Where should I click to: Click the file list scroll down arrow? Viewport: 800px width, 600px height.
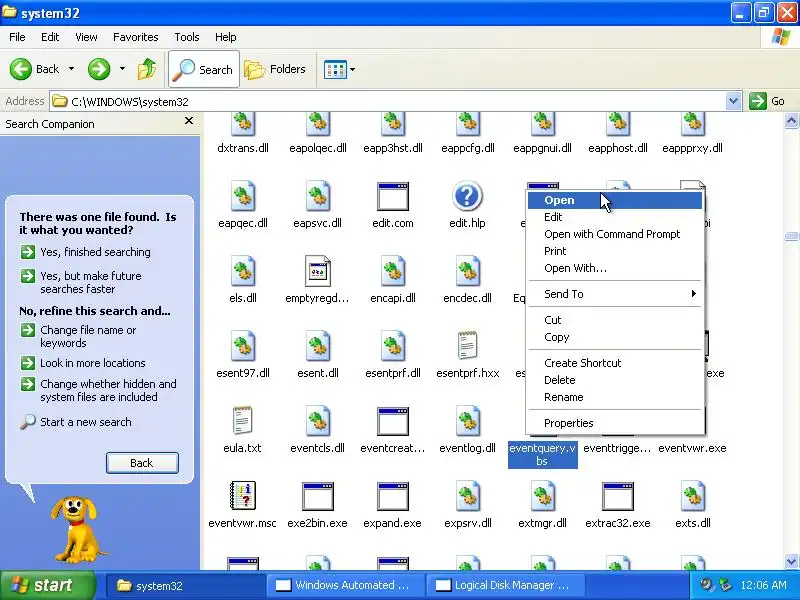coord(791,561)
